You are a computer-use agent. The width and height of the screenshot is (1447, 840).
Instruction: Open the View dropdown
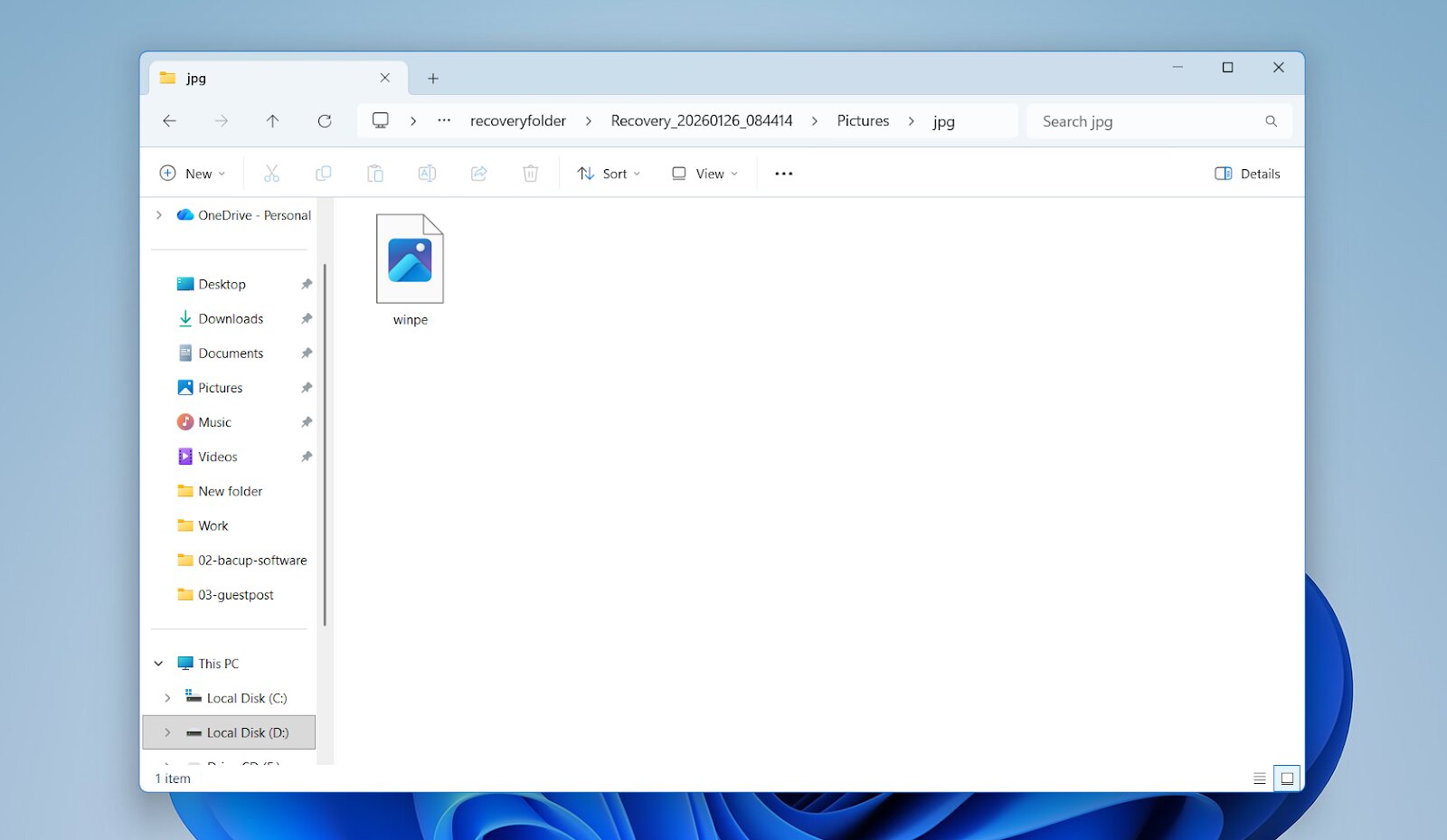click(705, 173)
